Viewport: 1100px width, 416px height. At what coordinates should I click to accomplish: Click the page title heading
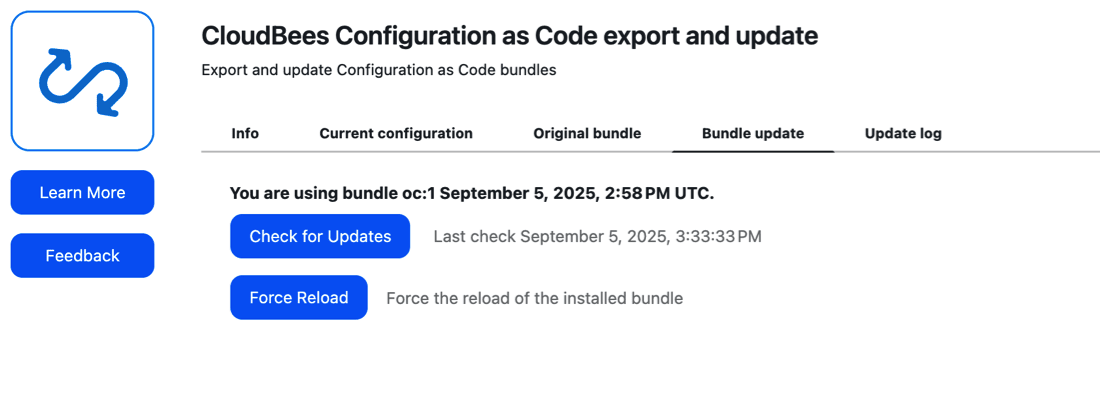pos(509,36)
